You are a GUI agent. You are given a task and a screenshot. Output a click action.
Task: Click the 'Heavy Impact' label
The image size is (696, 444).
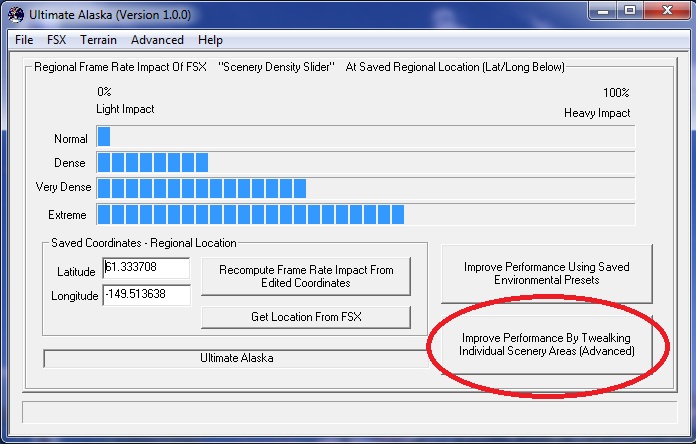pyautogui.click(x=597, y=113)
